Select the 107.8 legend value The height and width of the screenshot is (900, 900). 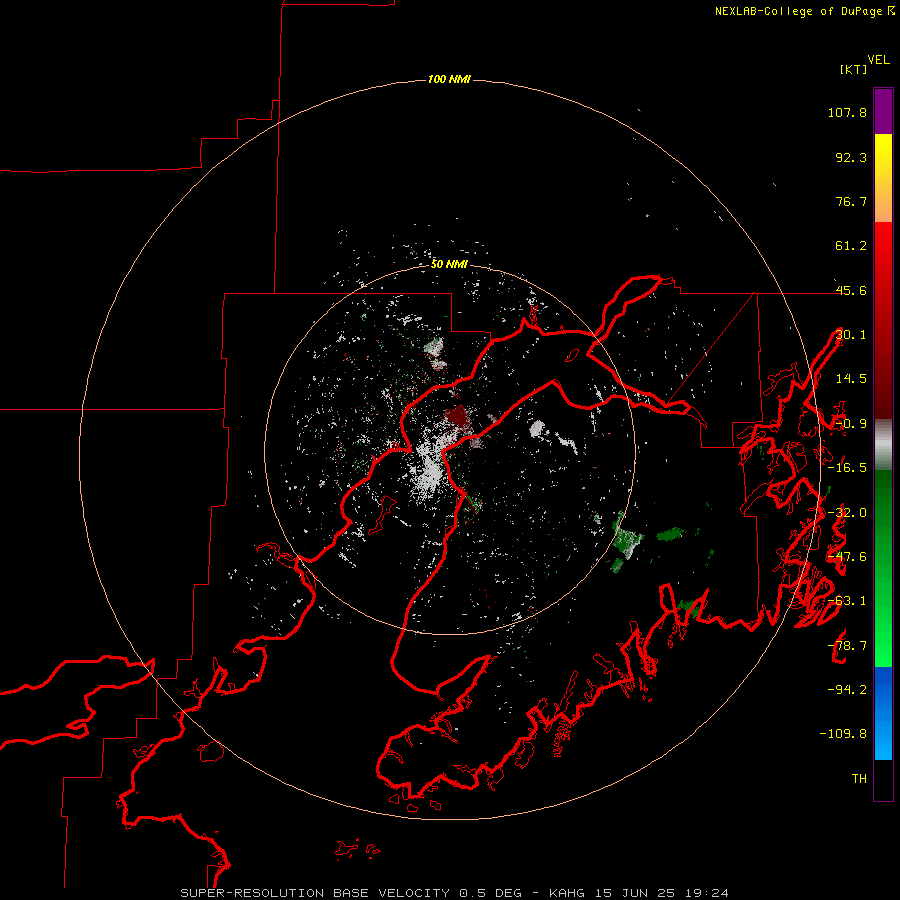[847, 112]
